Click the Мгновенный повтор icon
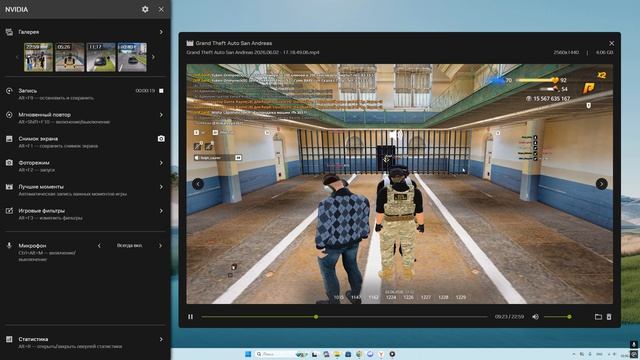 point(9,115)
